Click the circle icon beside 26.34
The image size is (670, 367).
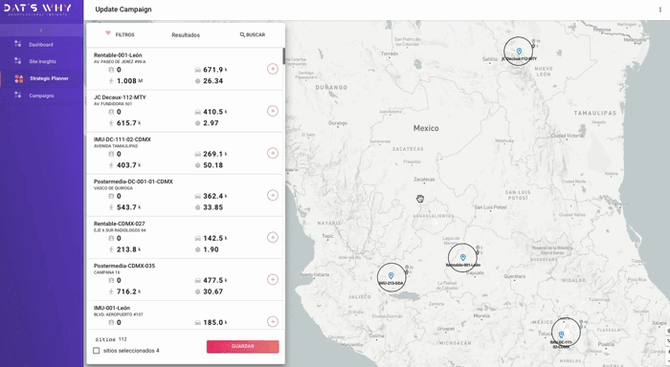tap(198, 81)
